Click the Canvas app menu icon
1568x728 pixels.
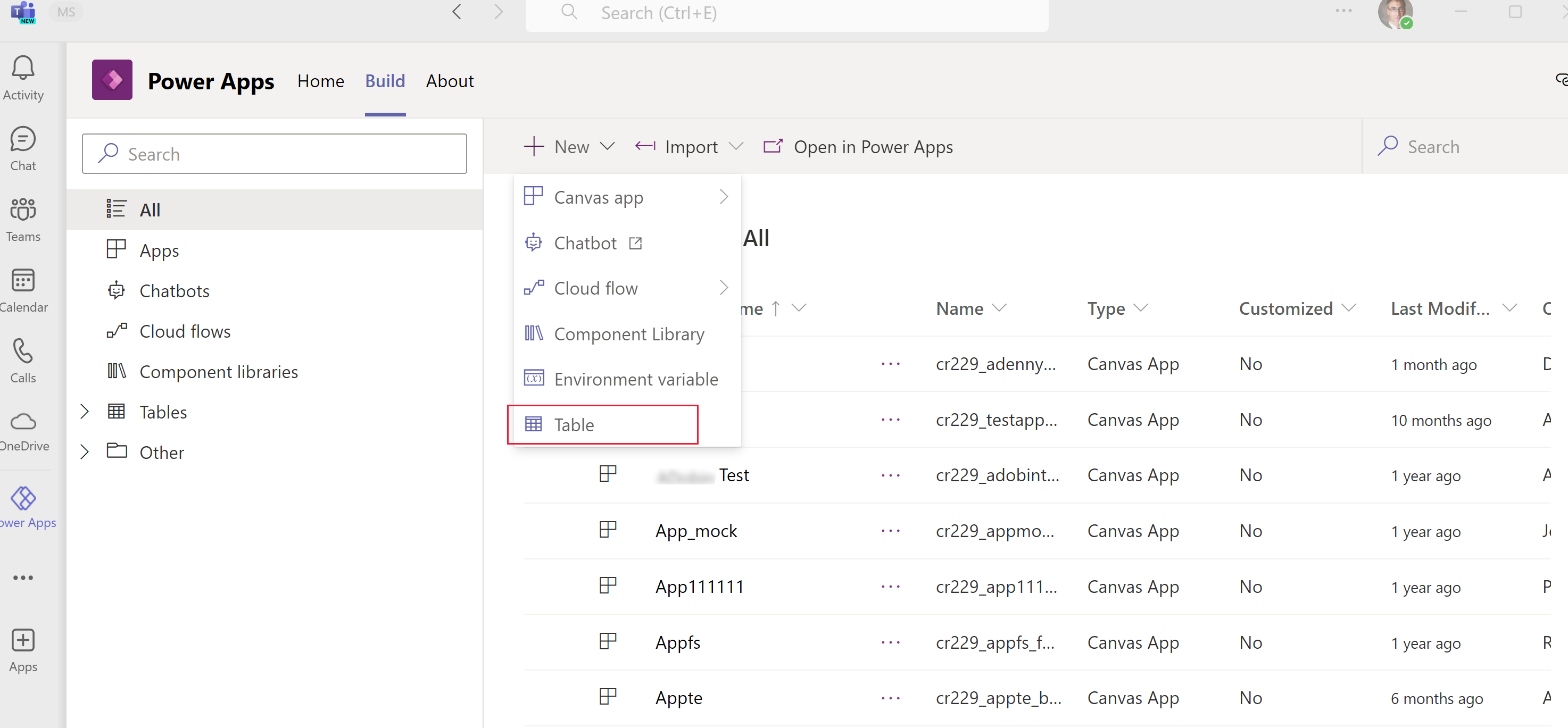pyautogui.click(x=535, y=197)
